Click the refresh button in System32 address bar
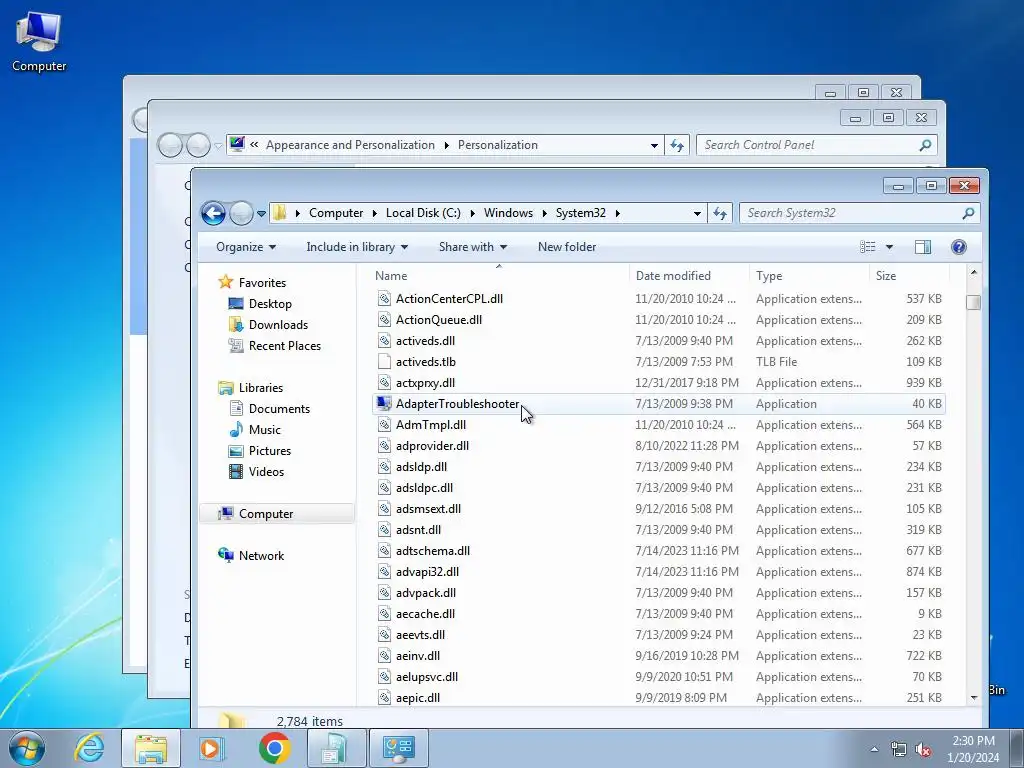 (720, 213)
